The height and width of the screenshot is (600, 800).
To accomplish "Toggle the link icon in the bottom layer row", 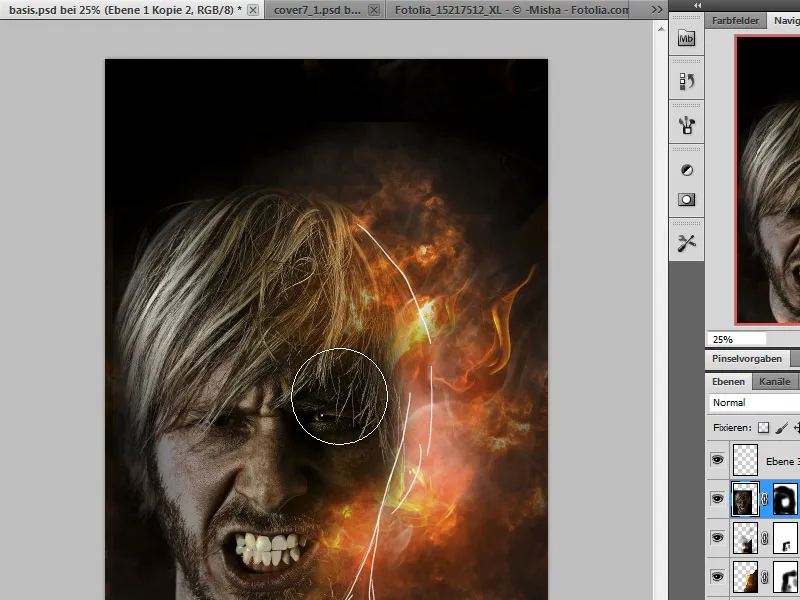I will click(x=765, y=577).
